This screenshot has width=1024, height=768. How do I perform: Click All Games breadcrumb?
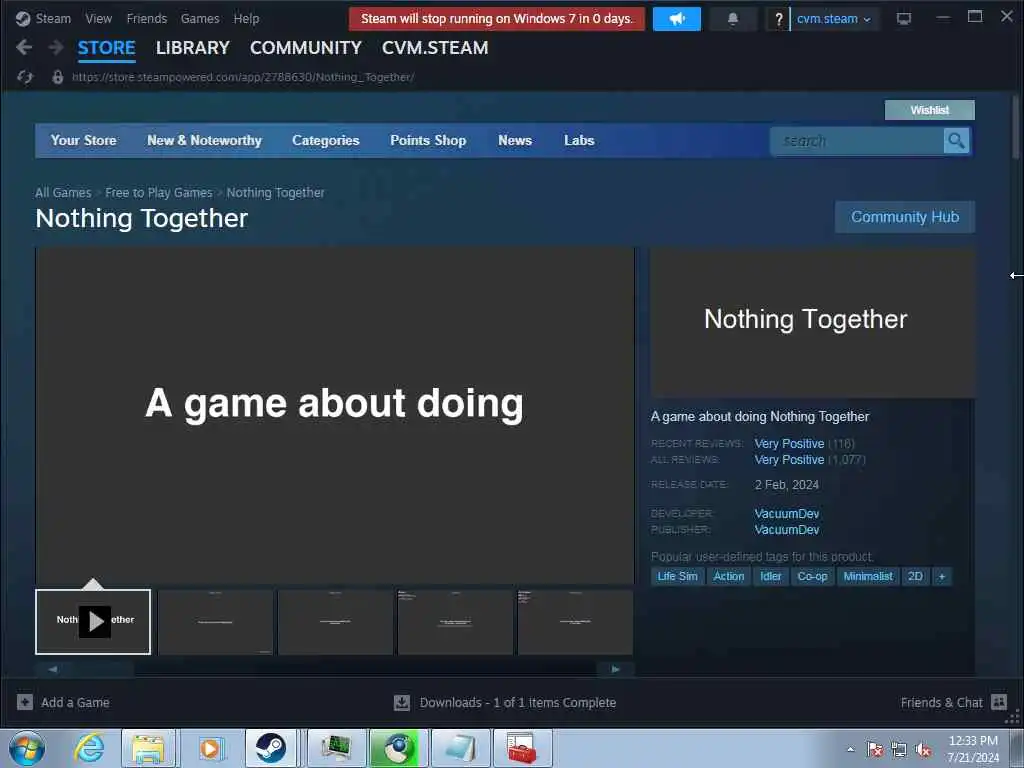(x=63, y=193)
